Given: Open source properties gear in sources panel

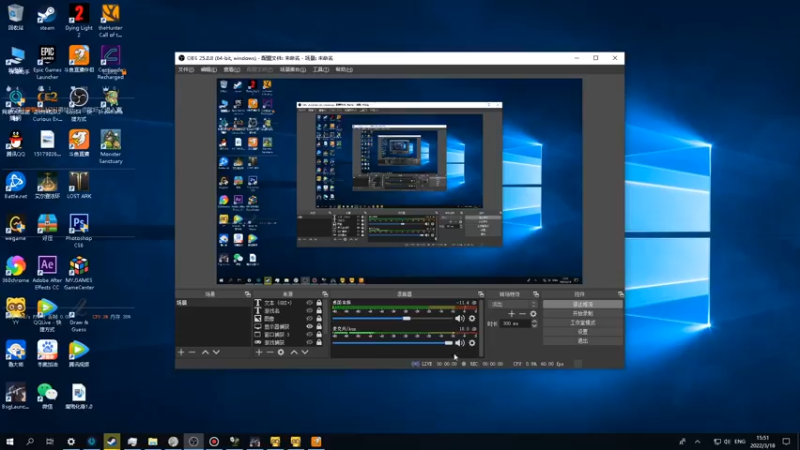Looking at the screenshot, I should coord(281,352).
